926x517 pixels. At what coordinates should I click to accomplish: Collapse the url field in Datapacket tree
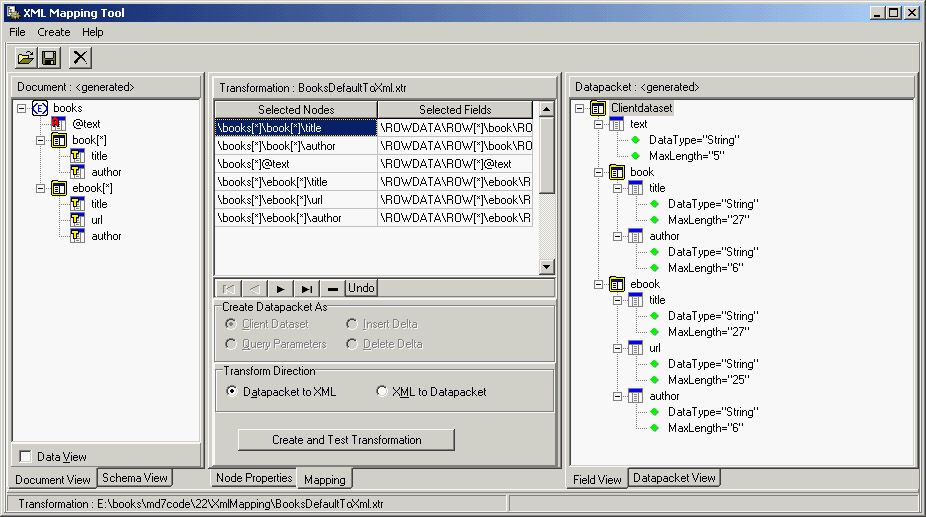(618, 348)
